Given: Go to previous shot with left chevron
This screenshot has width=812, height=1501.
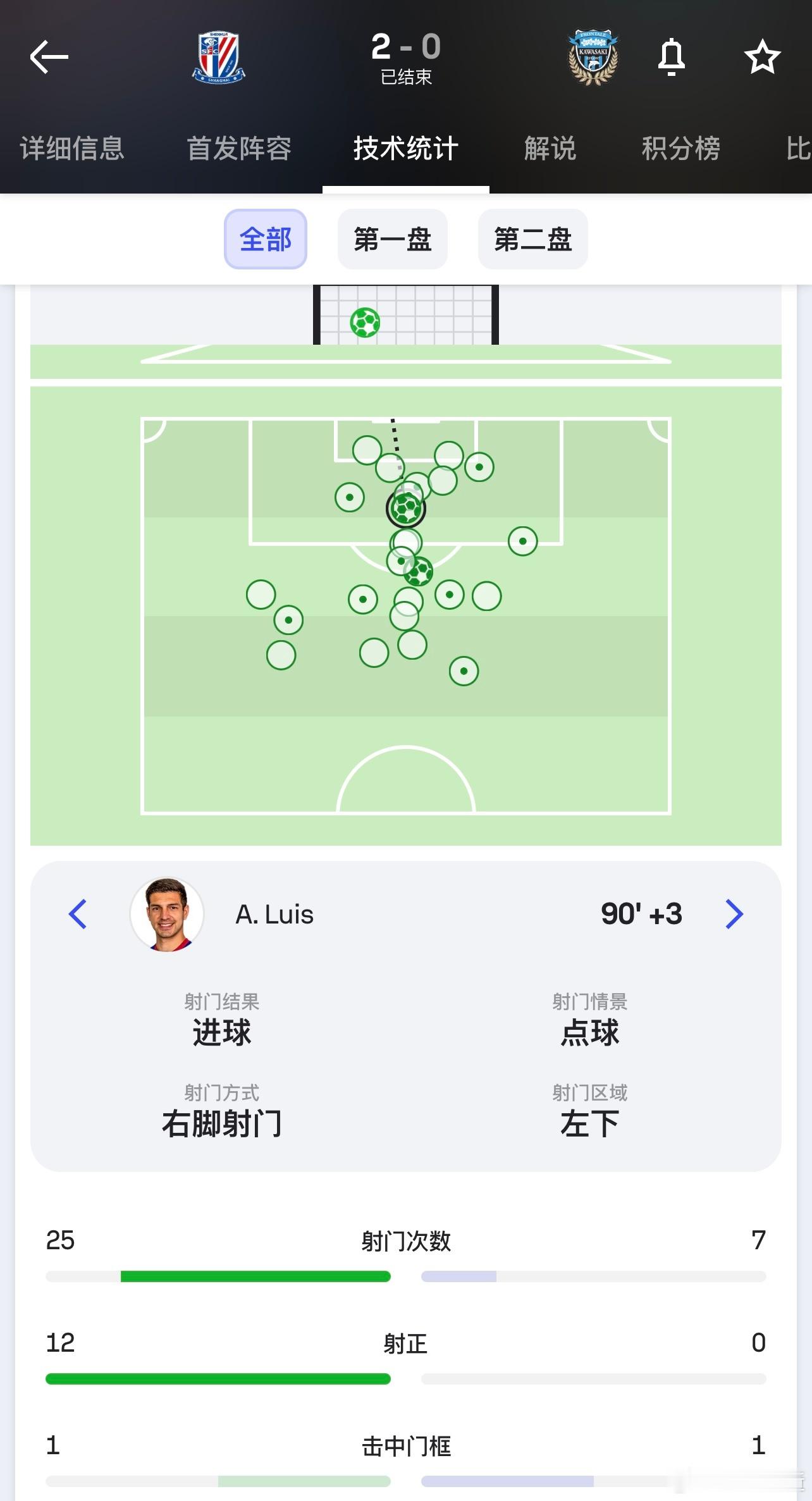Looking at the screenshot, I should (x=78, y=914).
